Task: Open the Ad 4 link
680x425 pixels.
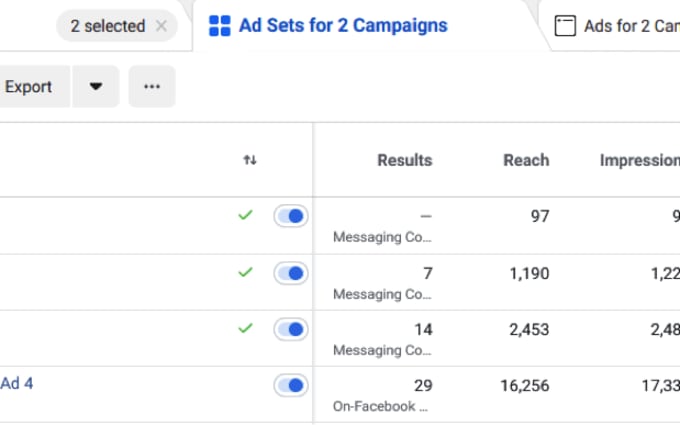Action: [17, 383]
